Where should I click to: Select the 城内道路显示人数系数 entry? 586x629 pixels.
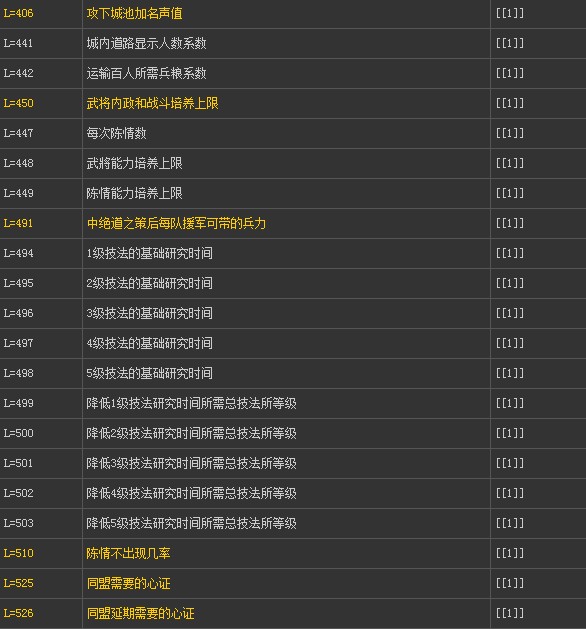(146, 43)
